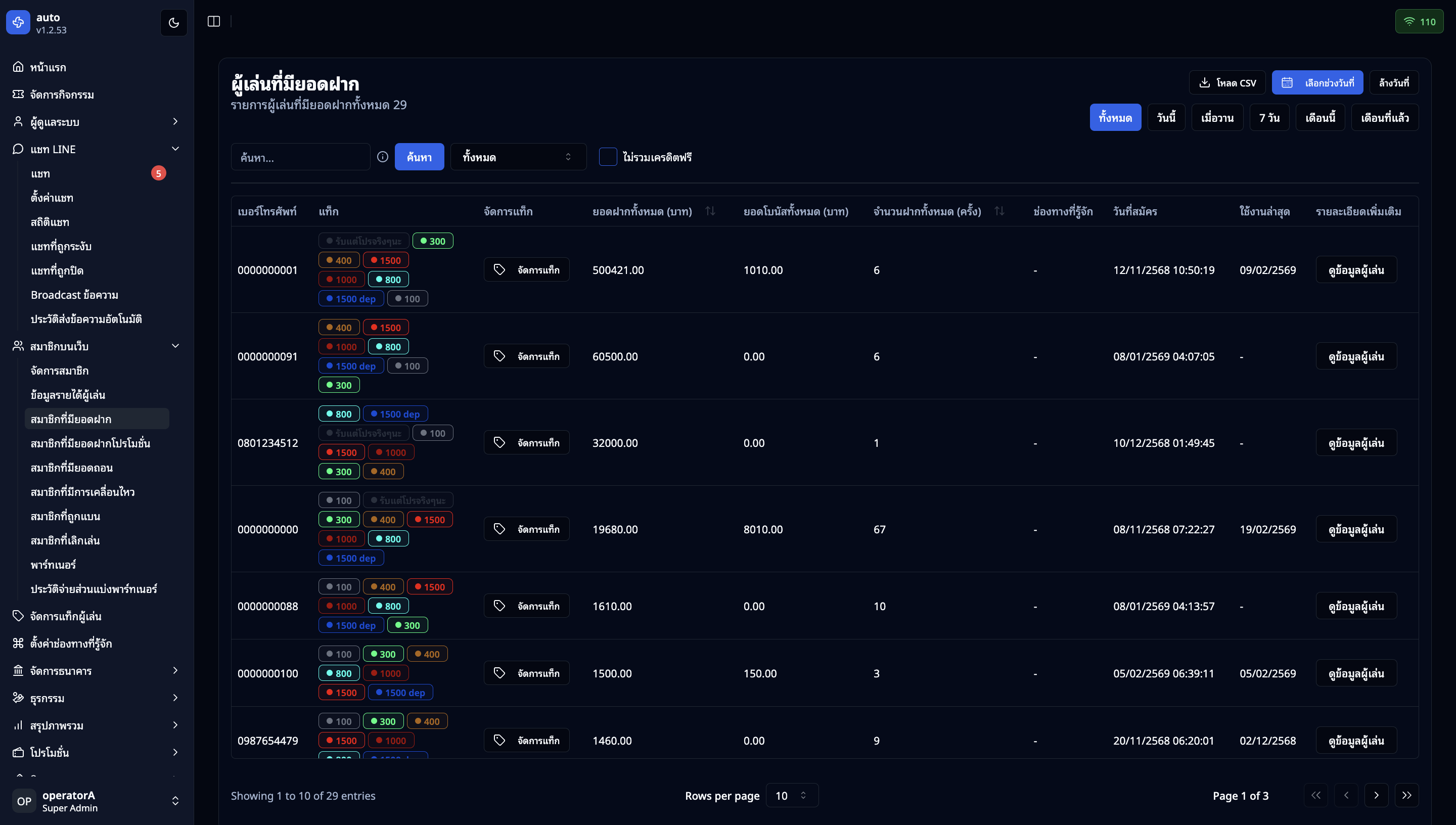This screenshot has width=1456, height=825.
Task: Toggle dark mode moon icon
Action: pyautogui.click(x=173, y=23)
